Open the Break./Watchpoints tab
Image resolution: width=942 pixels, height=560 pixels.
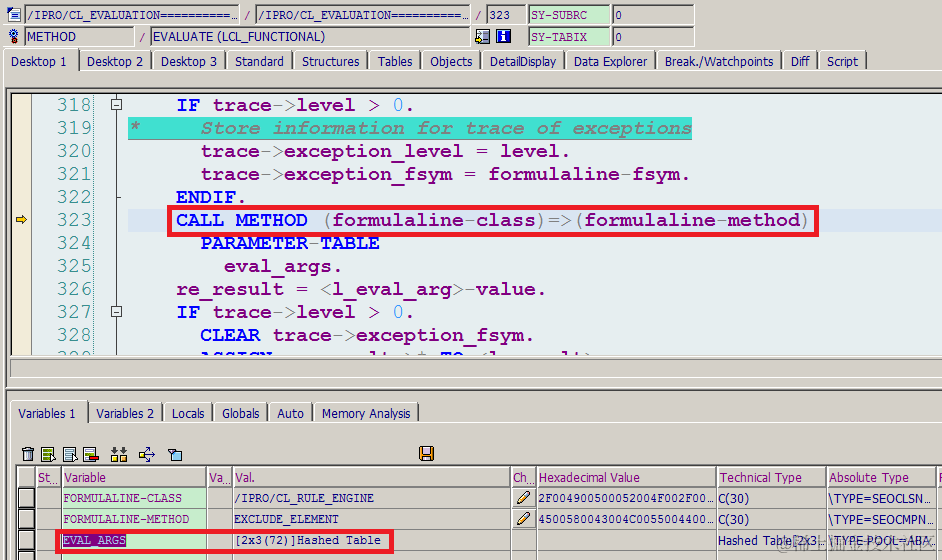[719, 61]
